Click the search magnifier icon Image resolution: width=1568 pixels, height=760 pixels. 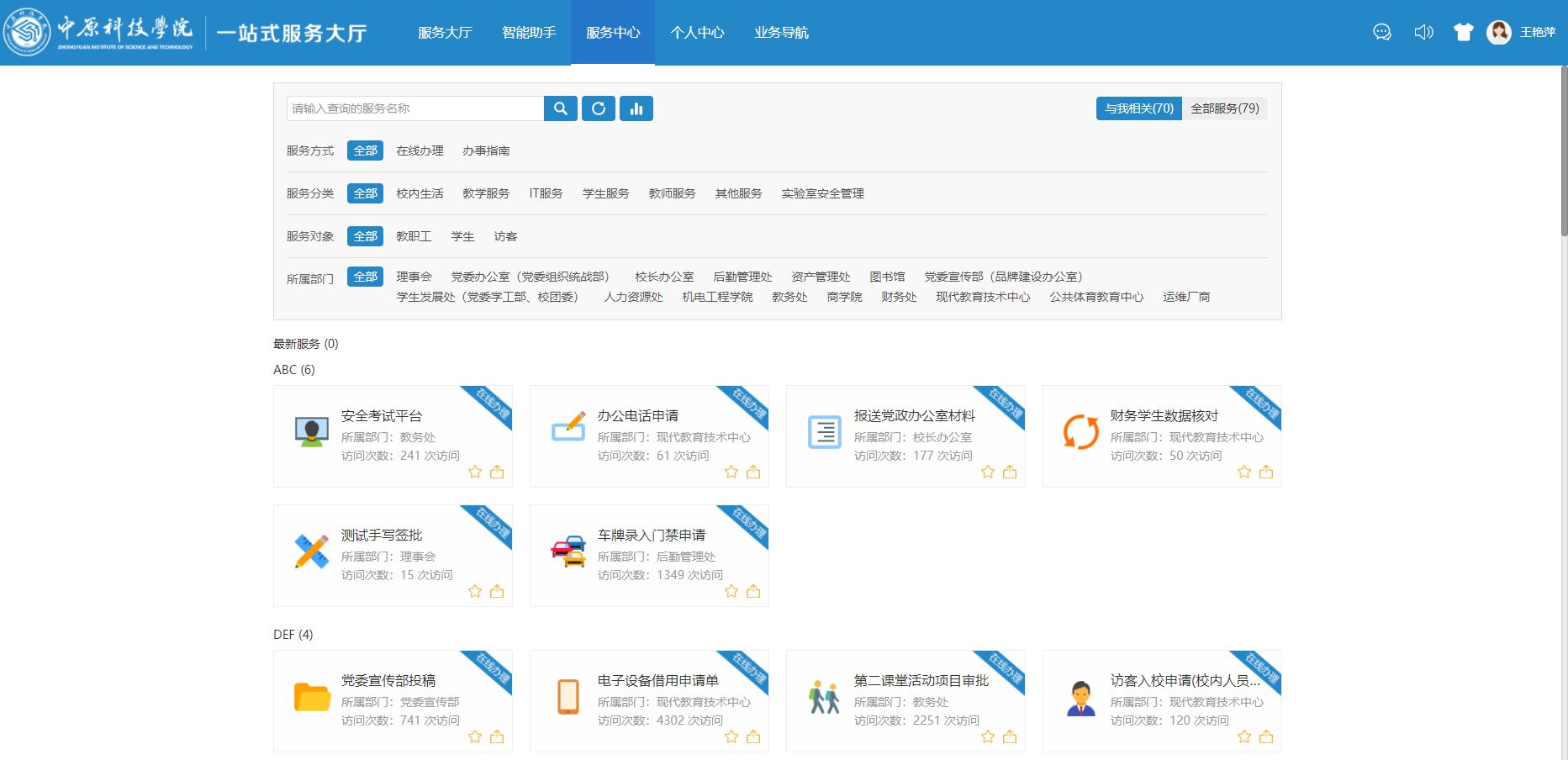tap(560, 108)
